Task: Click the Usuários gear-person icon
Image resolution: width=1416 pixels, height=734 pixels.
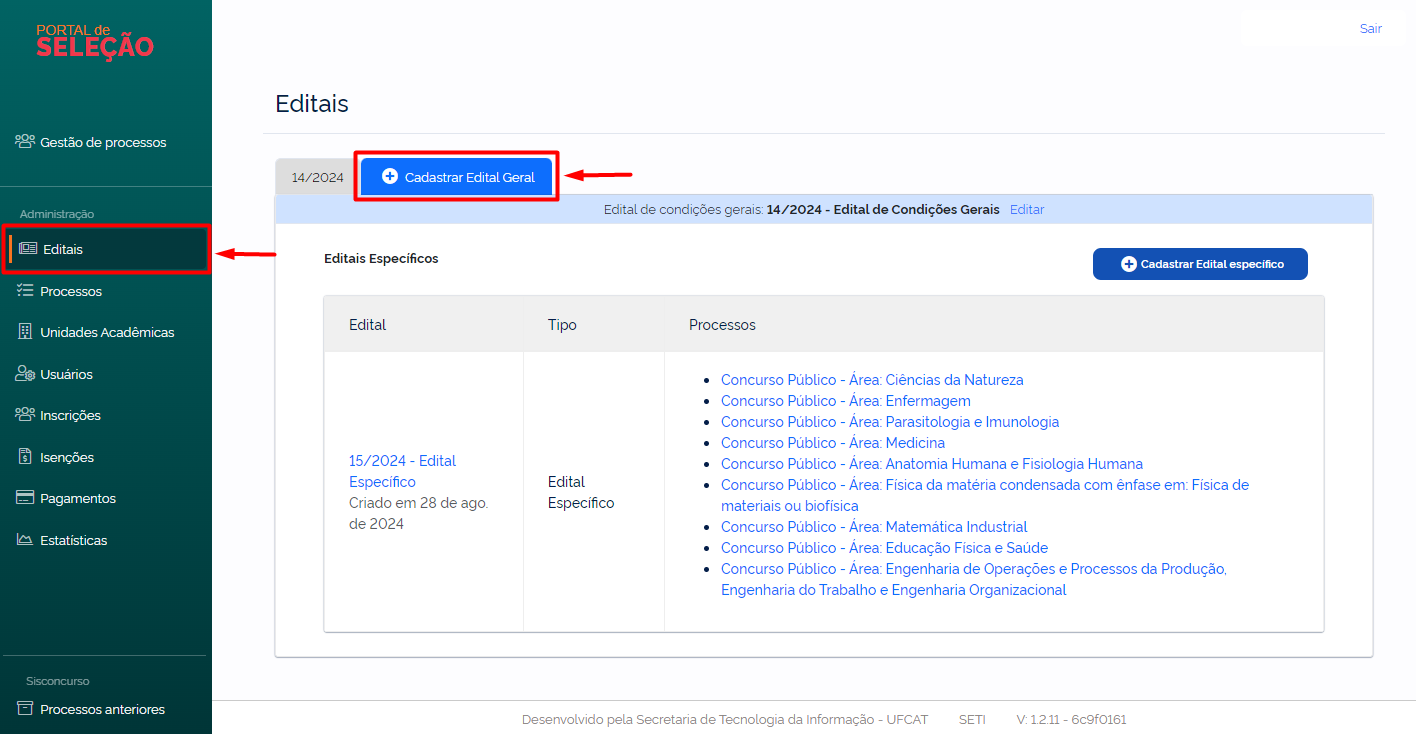Action: pos(25,373)
